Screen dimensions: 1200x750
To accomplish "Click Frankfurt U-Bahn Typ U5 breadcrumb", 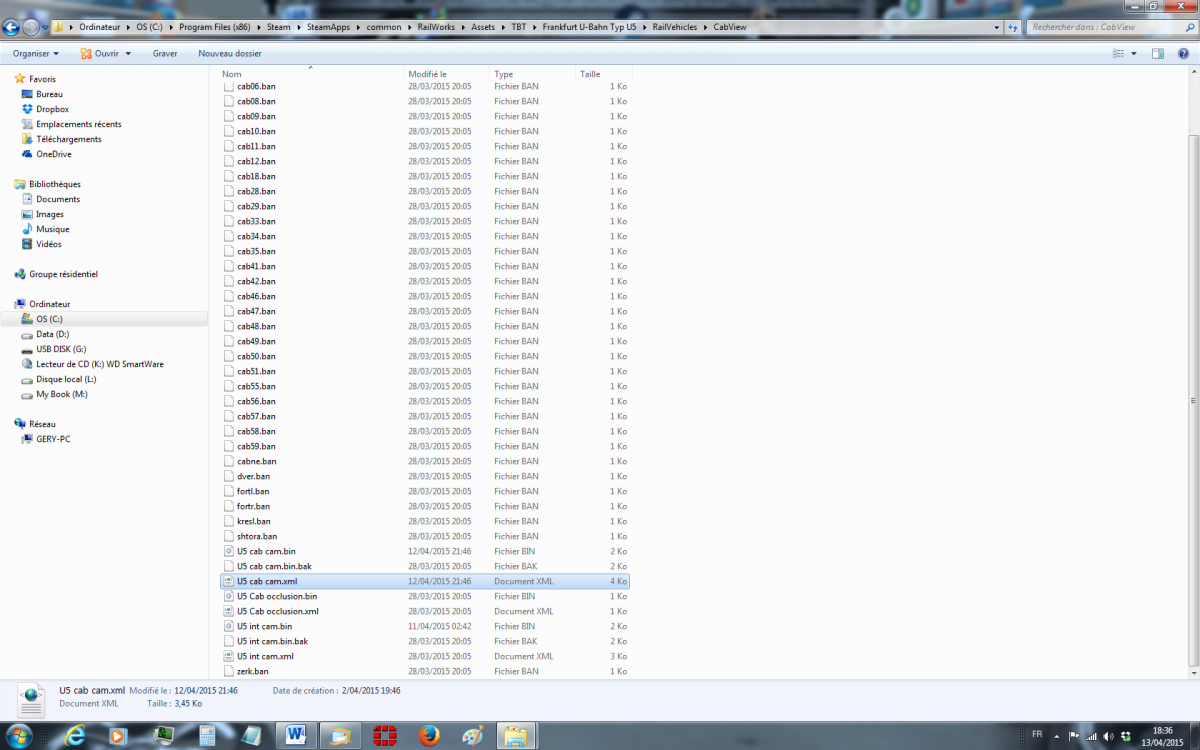I will (589, 27).
